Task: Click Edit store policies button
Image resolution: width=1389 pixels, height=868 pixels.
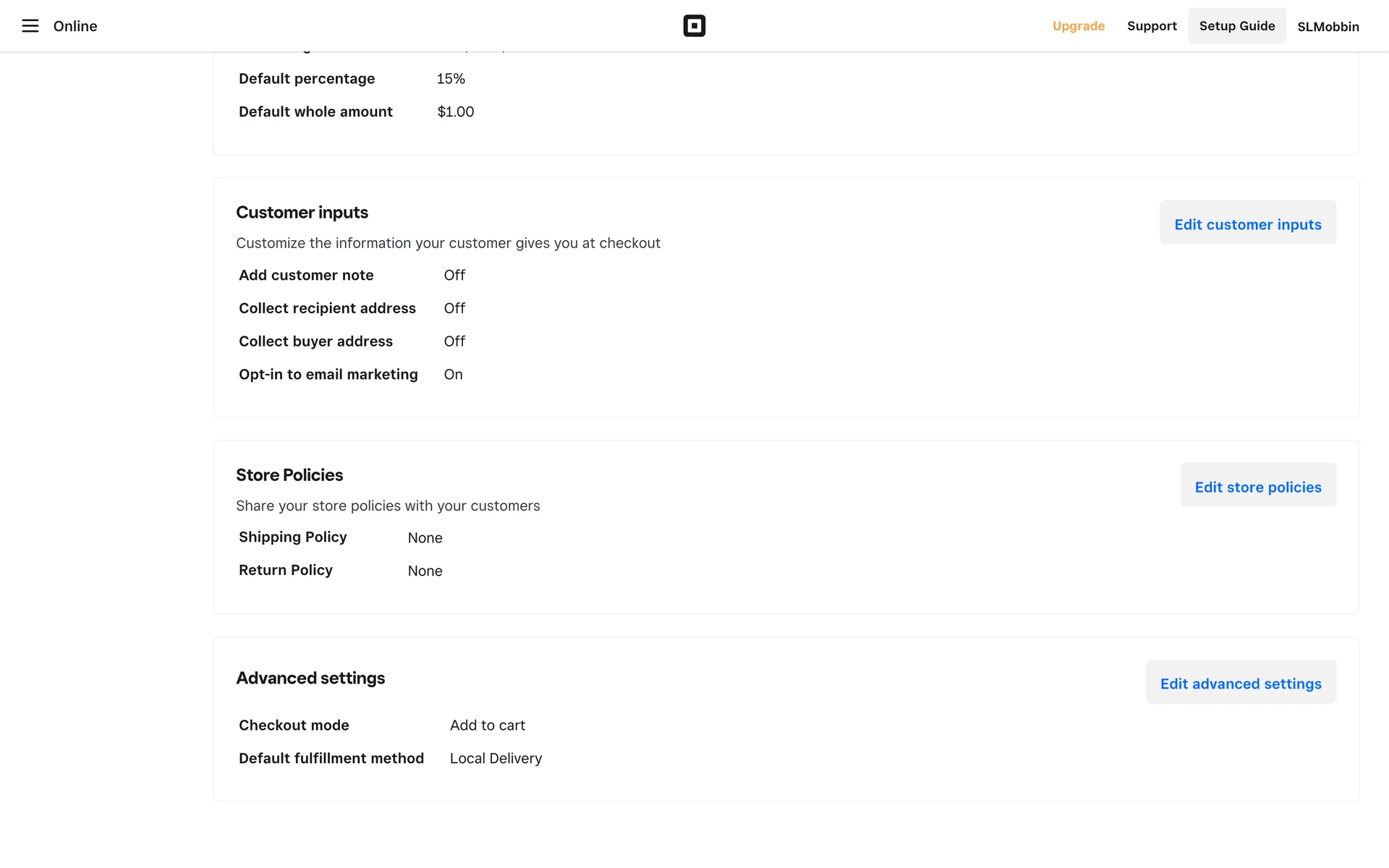Action: point(1257,487)
